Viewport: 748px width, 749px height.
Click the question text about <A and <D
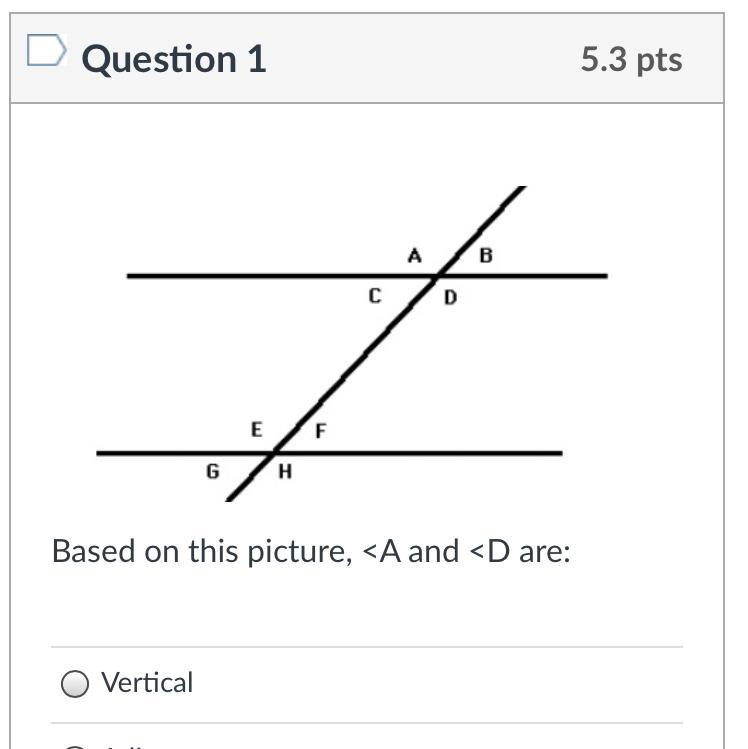pyautogui.click(x=311, y=551)
